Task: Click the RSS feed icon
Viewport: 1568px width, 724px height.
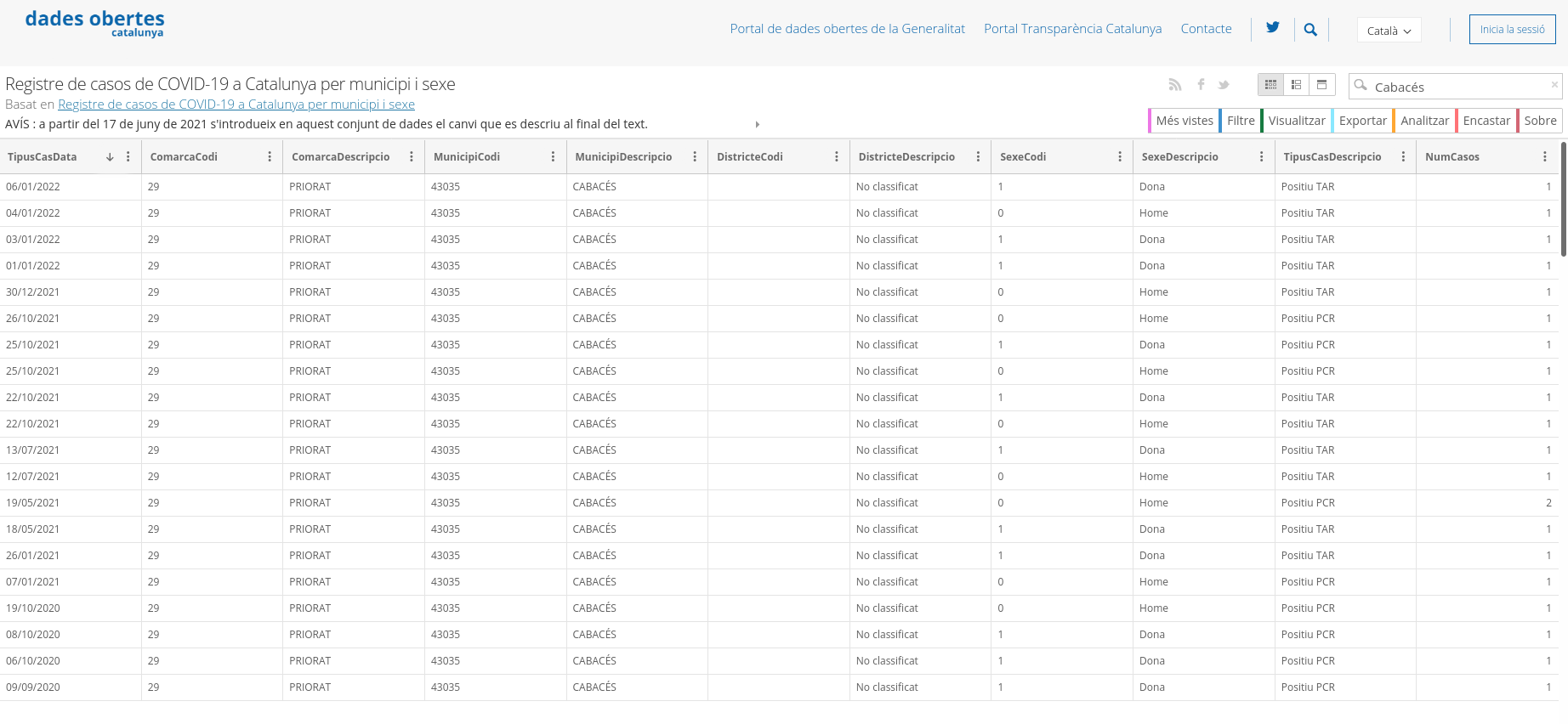Action: click(1175, 85)
